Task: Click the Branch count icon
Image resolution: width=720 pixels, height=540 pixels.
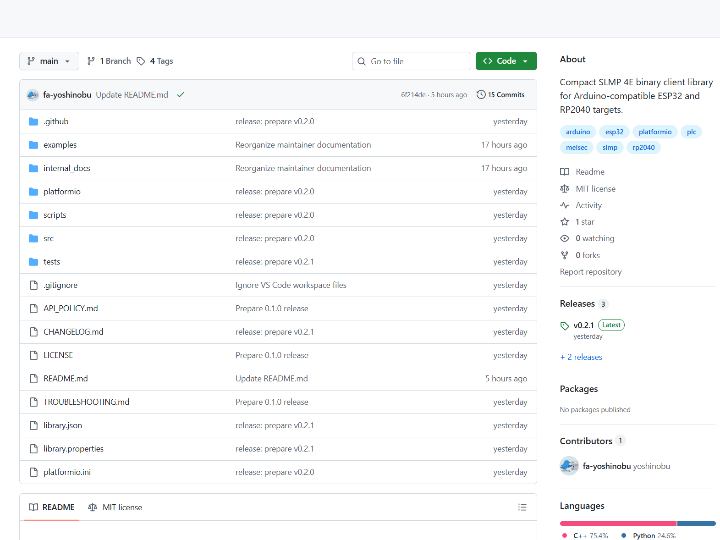Action: pos(91,61)
